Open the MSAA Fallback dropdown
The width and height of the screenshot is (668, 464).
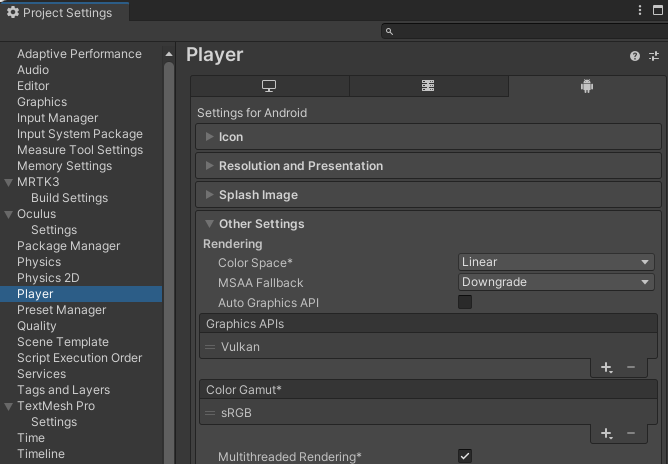click(556, 282)
